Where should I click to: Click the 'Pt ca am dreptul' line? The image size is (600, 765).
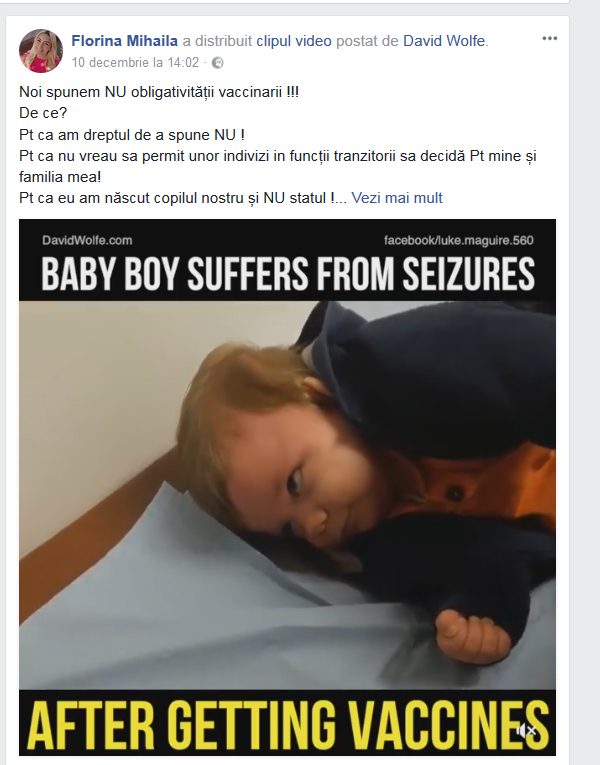click(132, 135)
